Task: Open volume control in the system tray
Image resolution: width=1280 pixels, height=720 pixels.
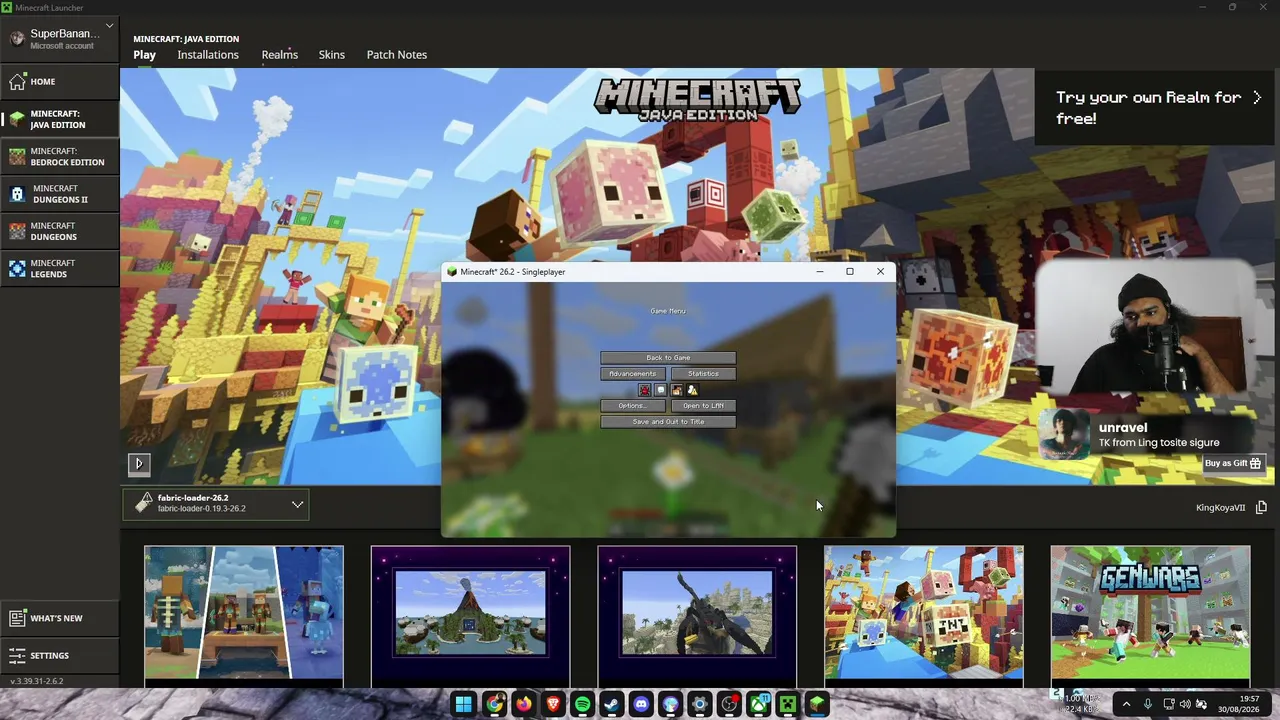Action: [1185, 704]
